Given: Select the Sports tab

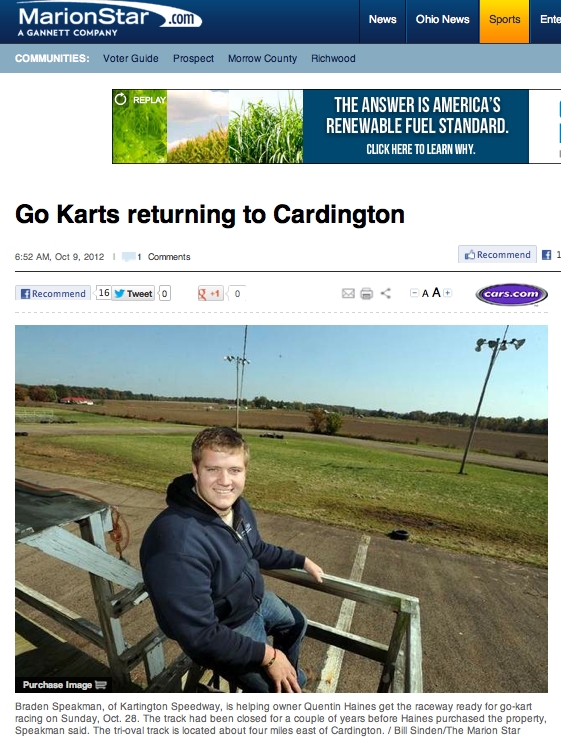Looking at the screenshot, I should point(504,20).
